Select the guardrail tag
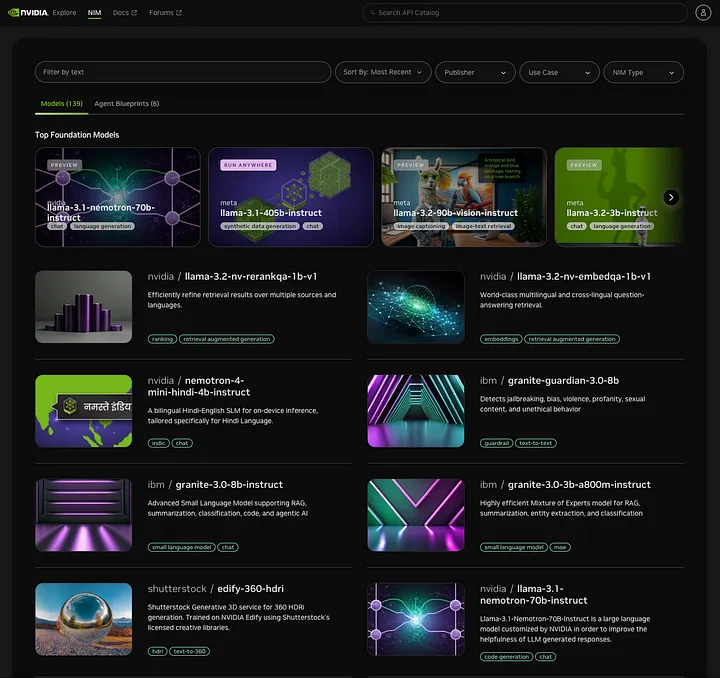Viewport: 720px width, 678px height. (x=496, y=443)
